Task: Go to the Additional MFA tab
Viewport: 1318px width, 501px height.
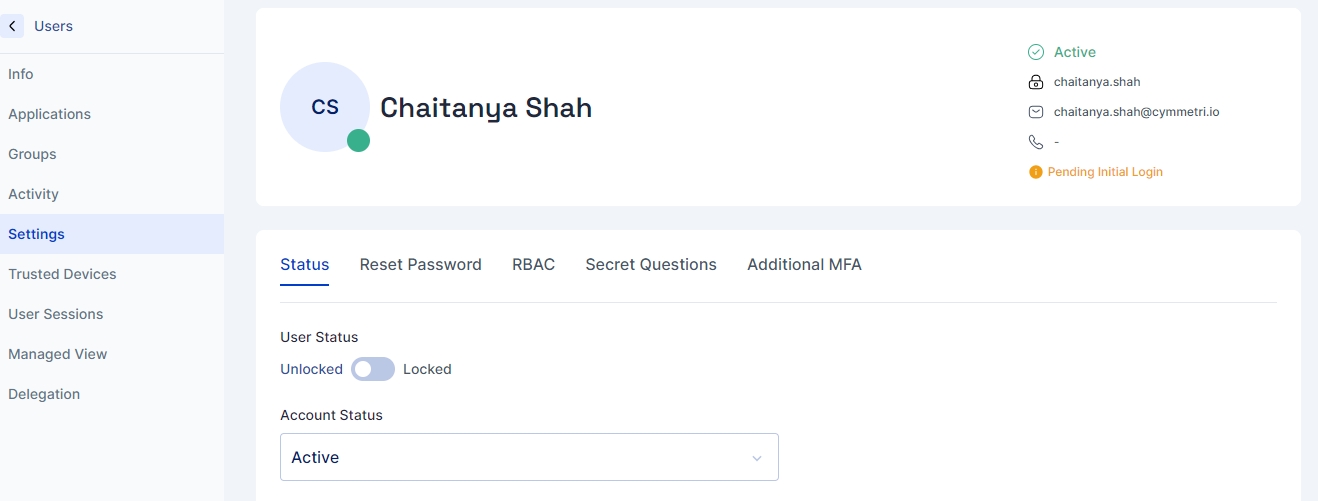Action: (x=804, y=265)
